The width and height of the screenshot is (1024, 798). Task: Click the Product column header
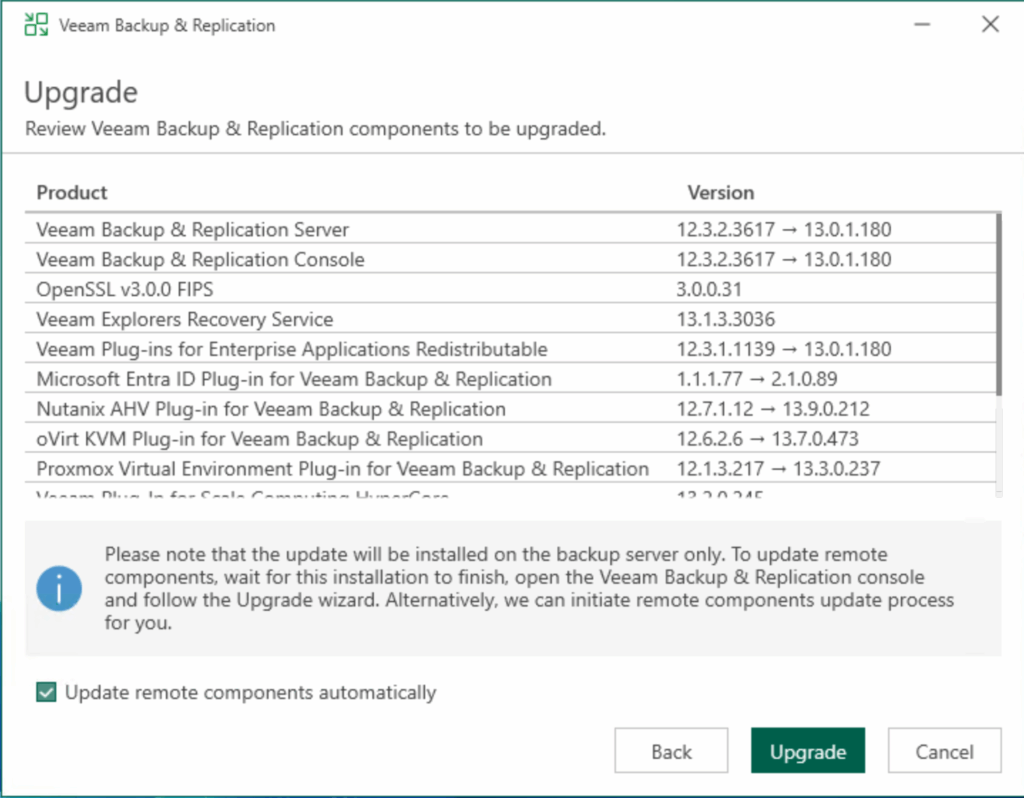(72, 192)
